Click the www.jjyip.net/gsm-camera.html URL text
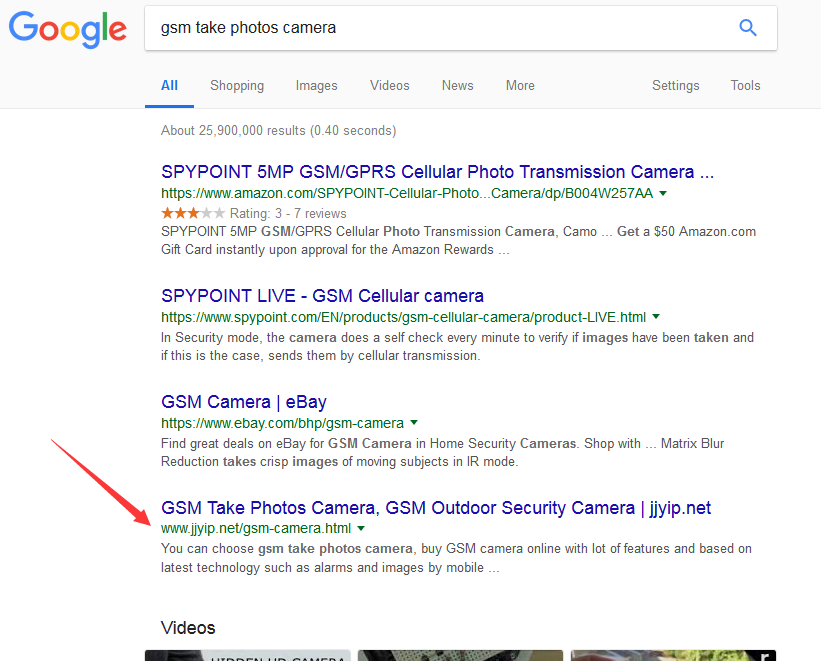This screenshot has width=821, height=661. [x=256, y=528]
